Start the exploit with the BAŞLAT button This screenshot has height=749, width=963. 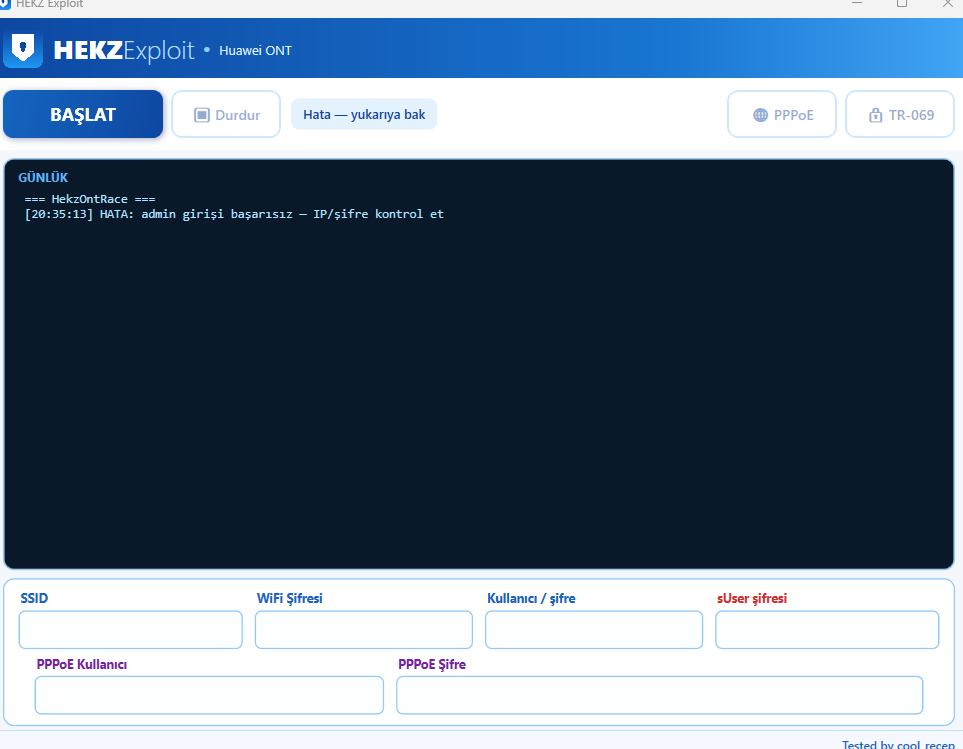click(x=83, y=114)
